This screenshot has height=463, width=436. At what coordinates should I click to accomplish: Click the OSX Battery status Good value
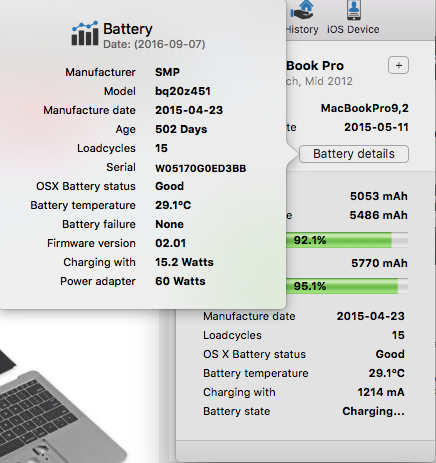169,186
